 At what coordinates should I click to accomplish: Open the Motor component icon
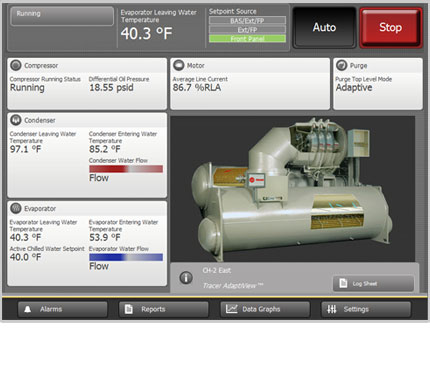[178, 65]
